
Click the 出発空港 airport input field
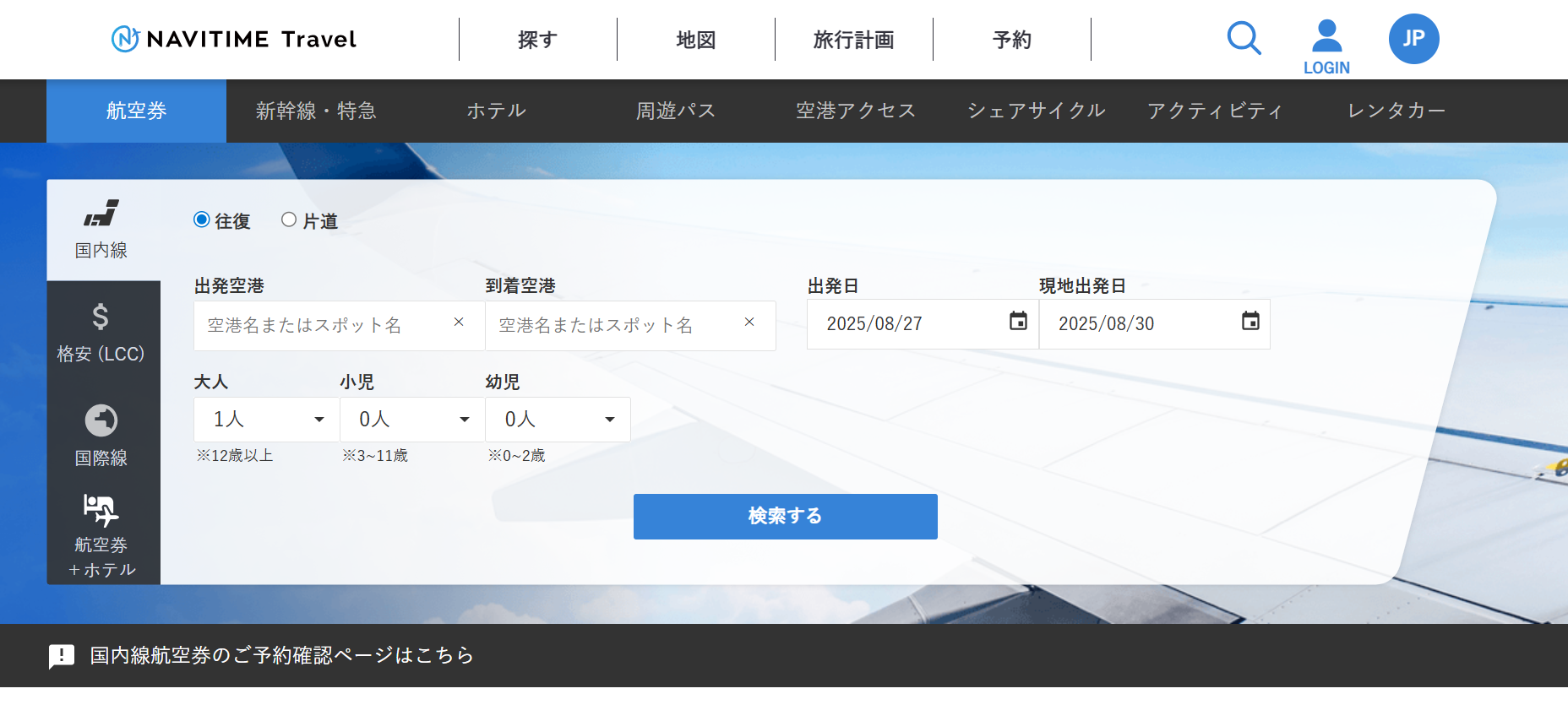coord(340,326)
